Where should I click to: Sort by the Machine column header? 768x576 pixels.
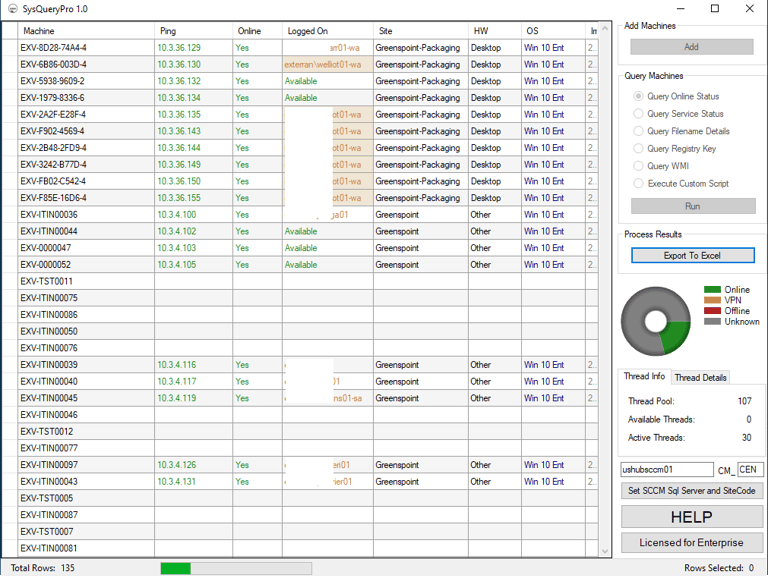click(86, 31)
